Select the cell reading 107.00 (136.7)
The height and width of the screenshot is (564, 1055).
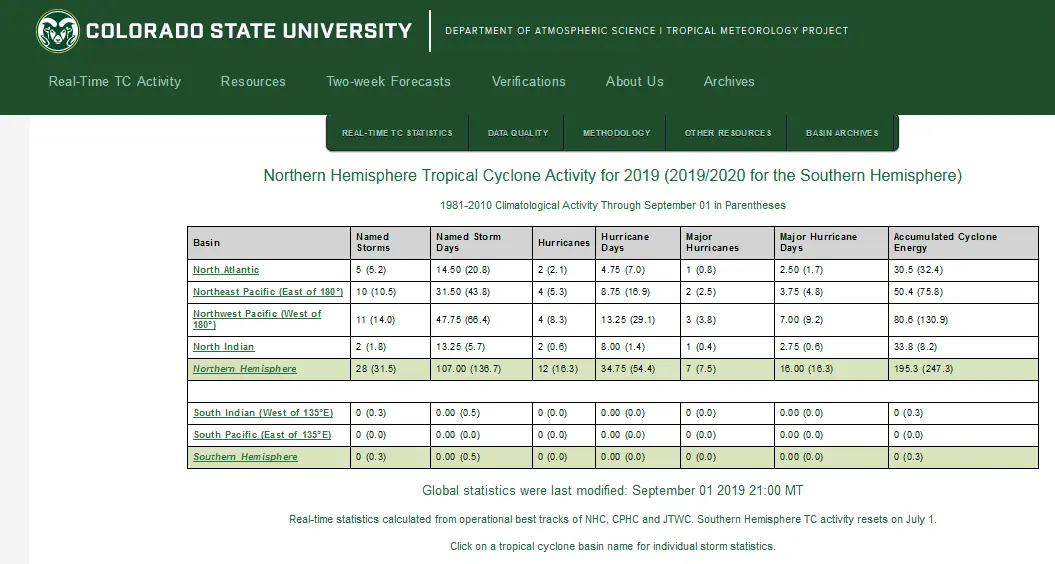pyautogui.click(x=481, y=369)
